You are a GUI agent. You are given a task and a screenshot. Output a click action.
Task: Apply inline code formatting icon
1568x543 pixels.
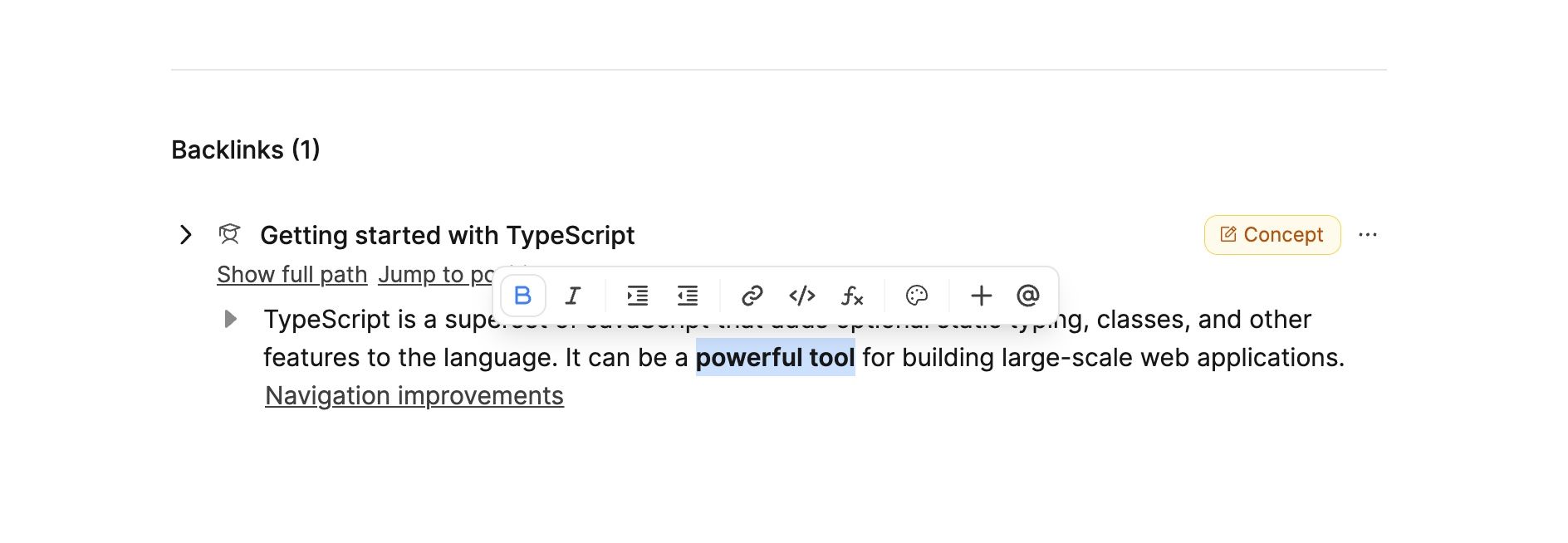click(x=801, y=296)
